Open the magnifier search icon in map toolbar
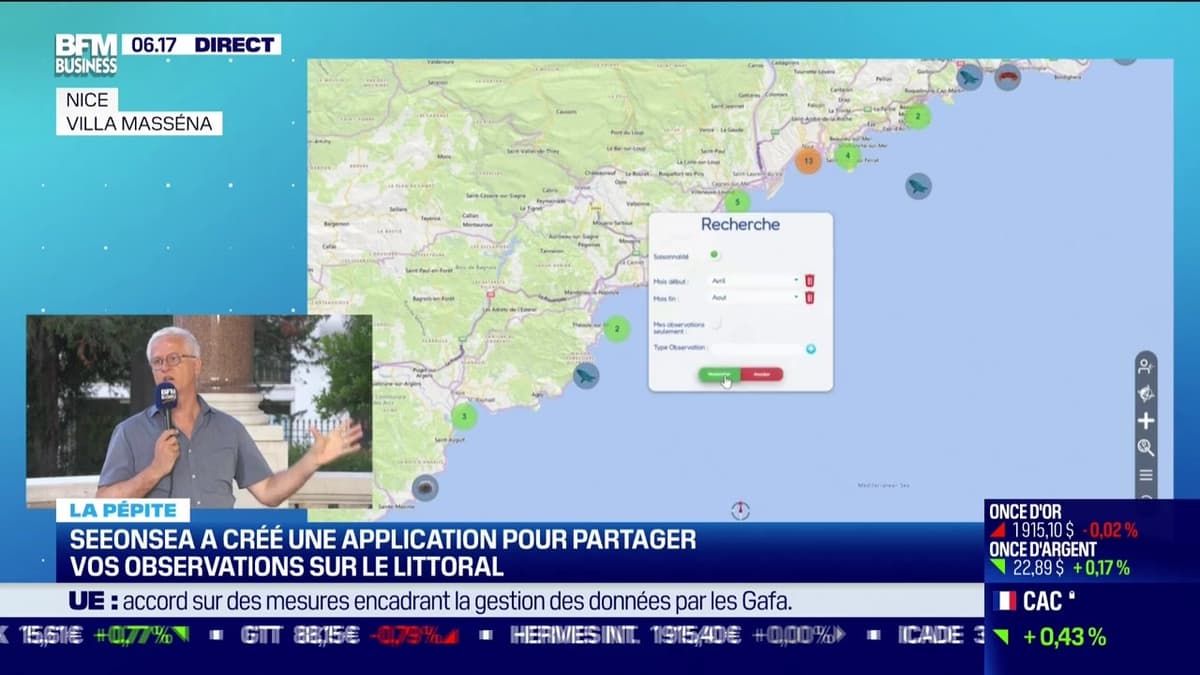The image size is (1200, 675). [x=1146, y=448]
